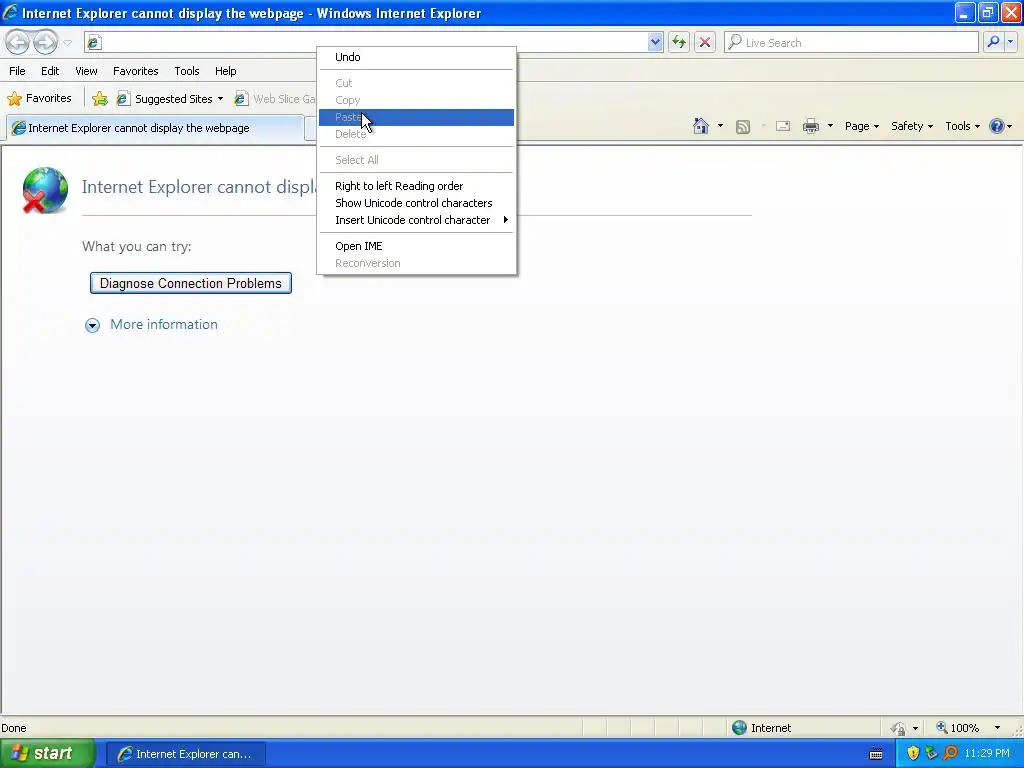This screenshot has width=1024, height=768.
Task: Expand the address bar URL dropdown
Action: tap(655, 42)
